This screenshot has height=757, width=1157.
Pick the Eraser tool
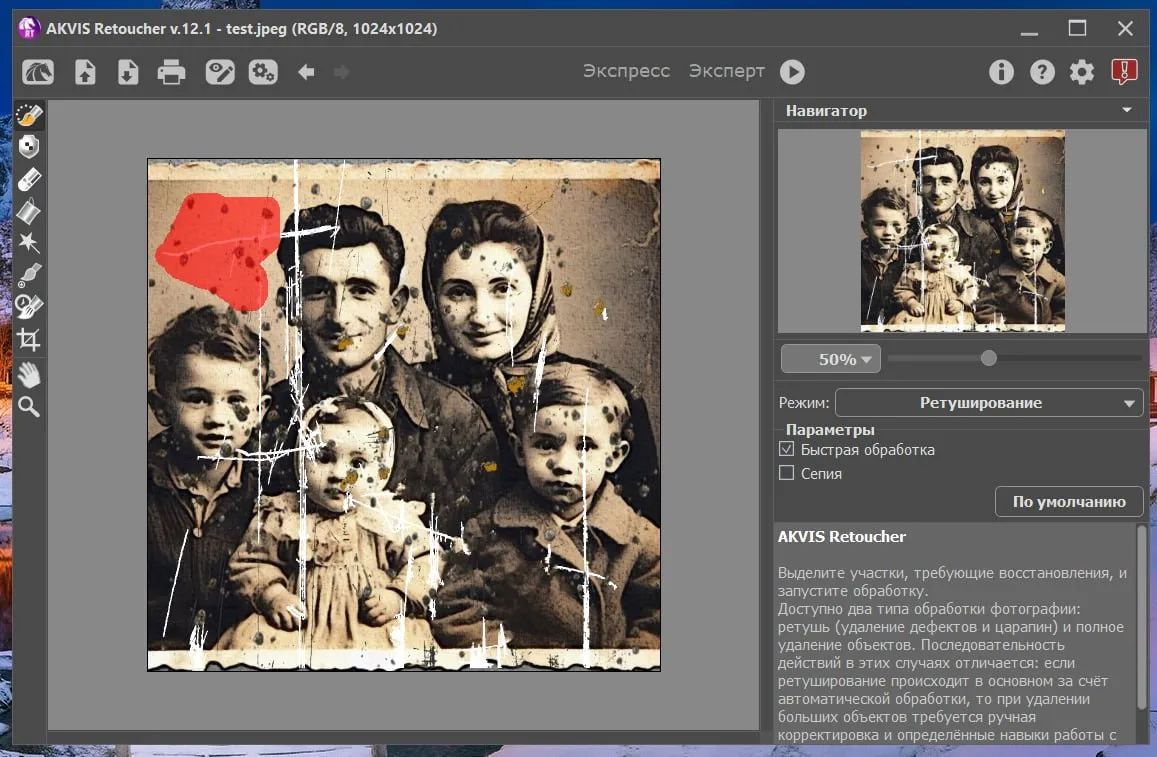click(29, 179)
